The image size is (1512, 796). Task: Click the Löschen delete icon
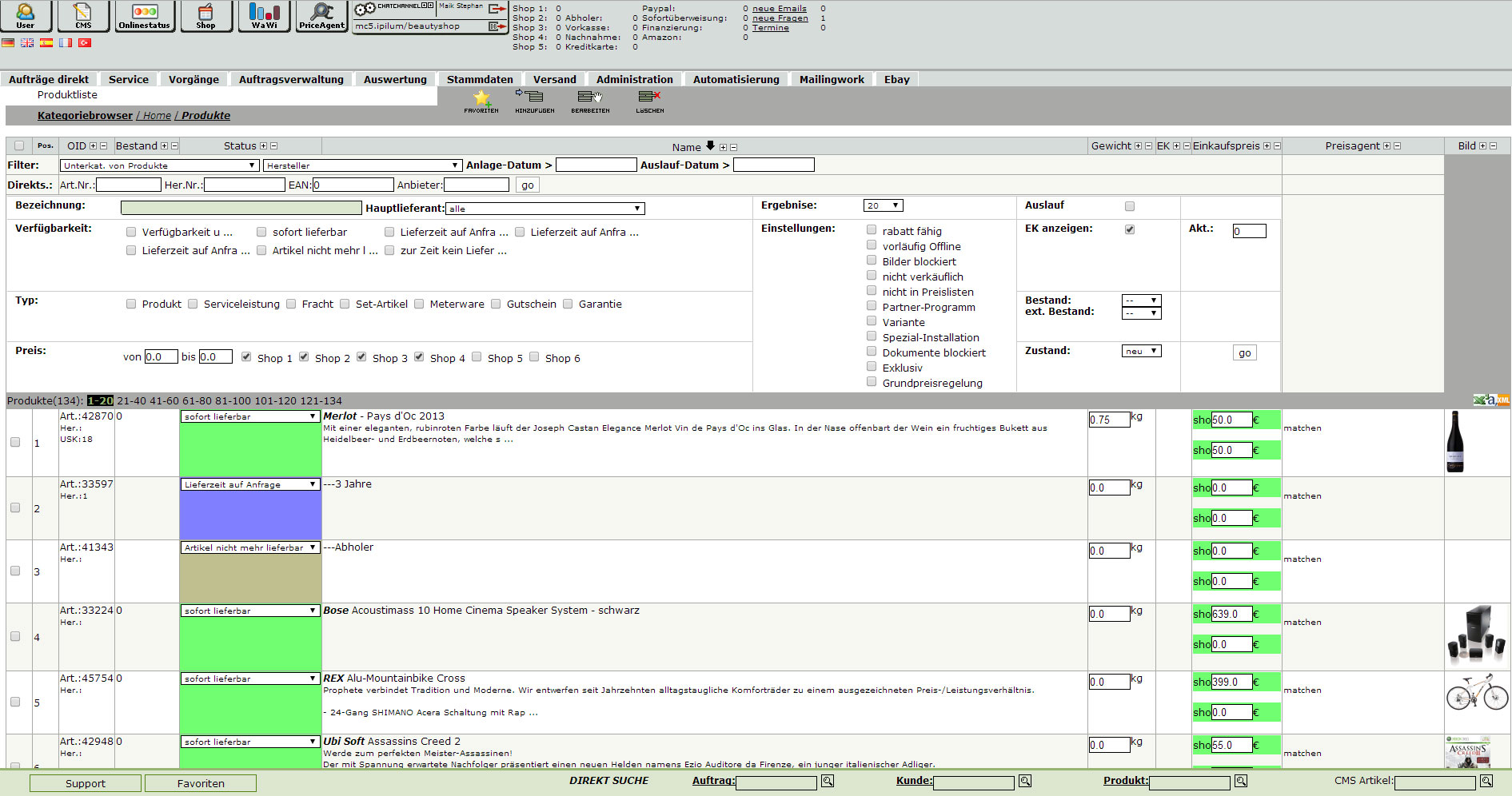coord(649,100)
